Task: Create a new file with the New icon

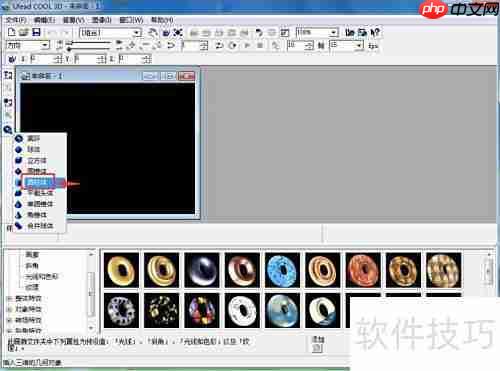Action: point(12,32)
